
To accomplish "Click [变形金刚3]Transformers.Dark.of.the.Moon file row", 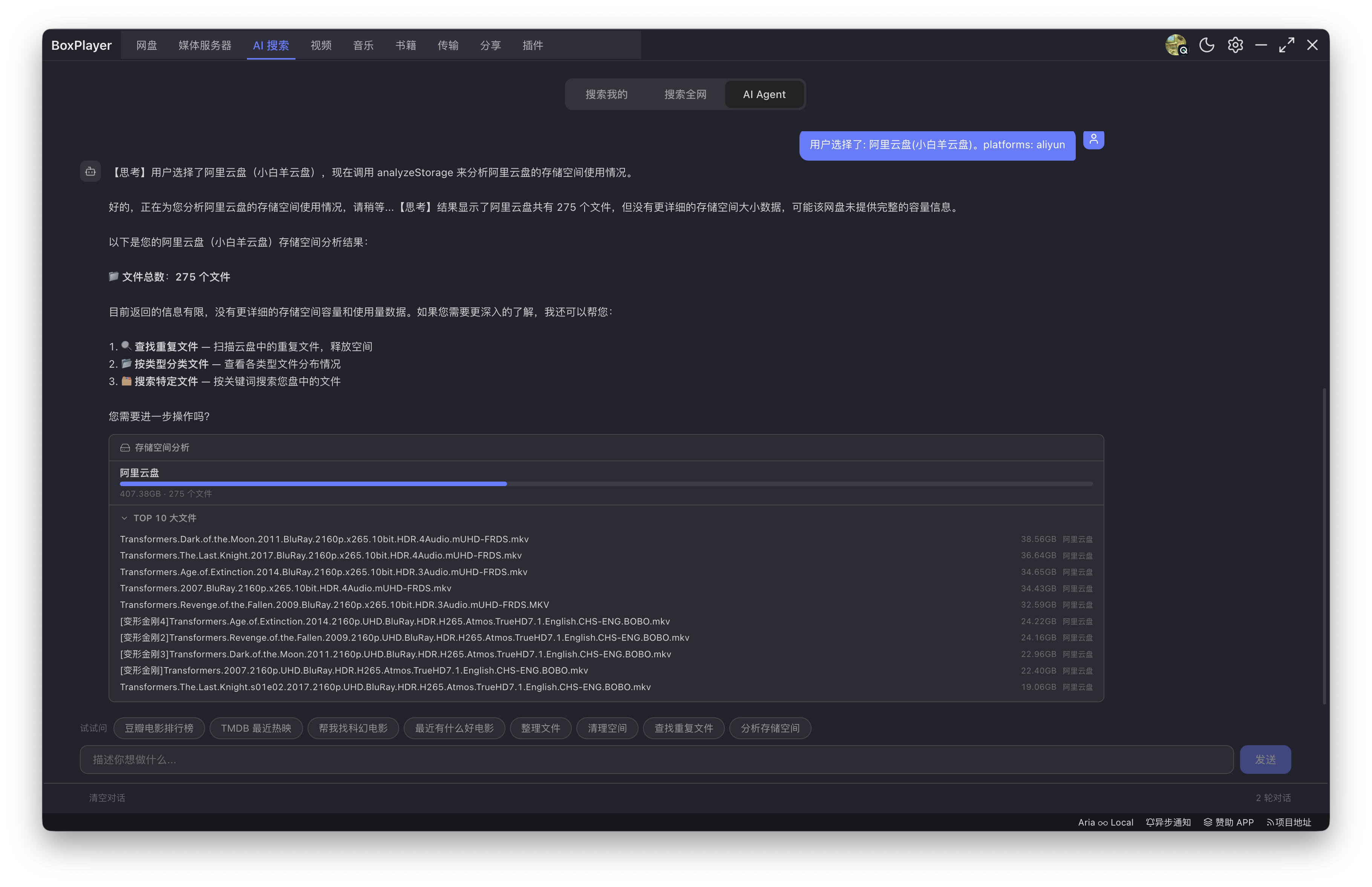I will (606, 654).
